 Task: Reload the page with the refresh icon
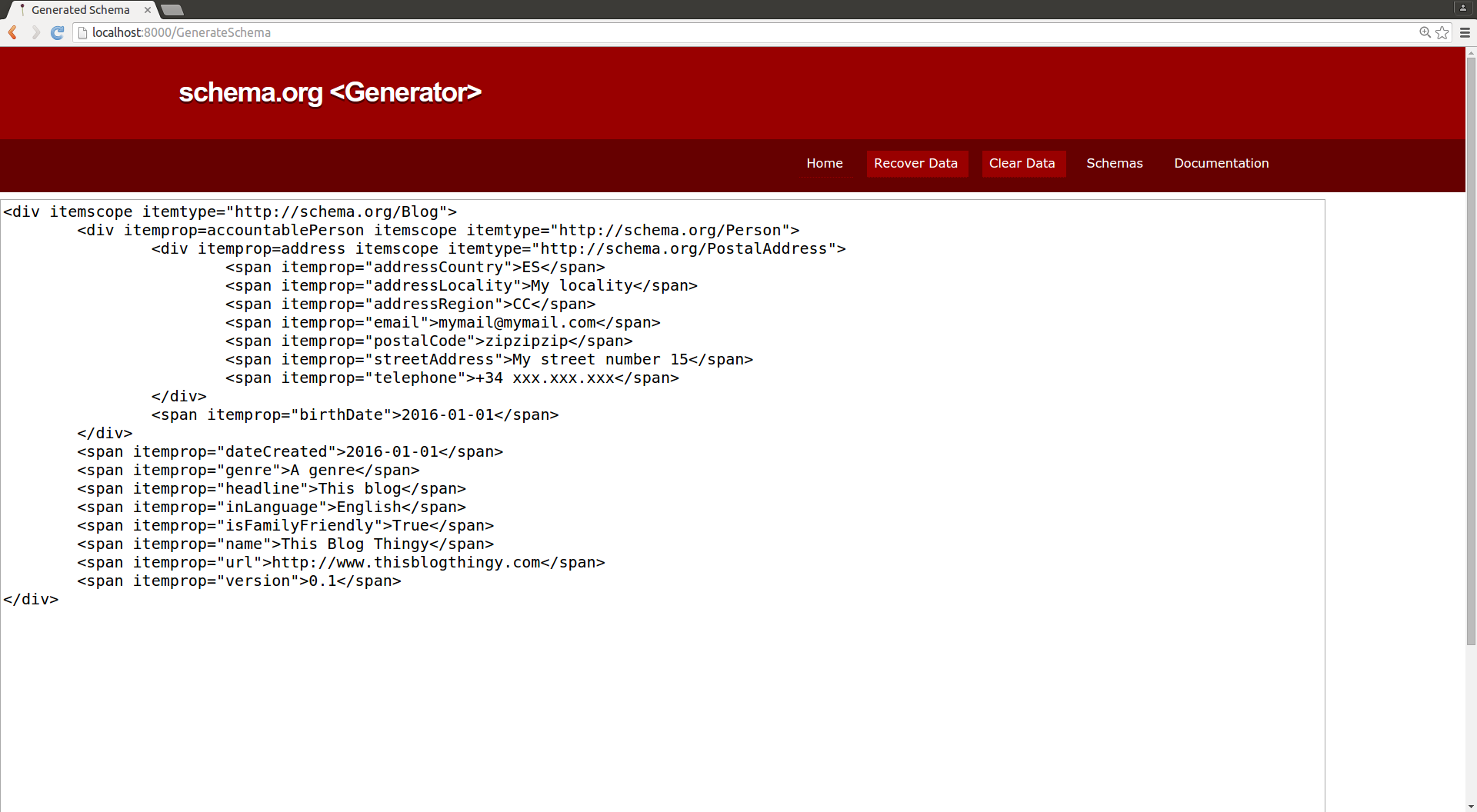(x=57, y=32)
